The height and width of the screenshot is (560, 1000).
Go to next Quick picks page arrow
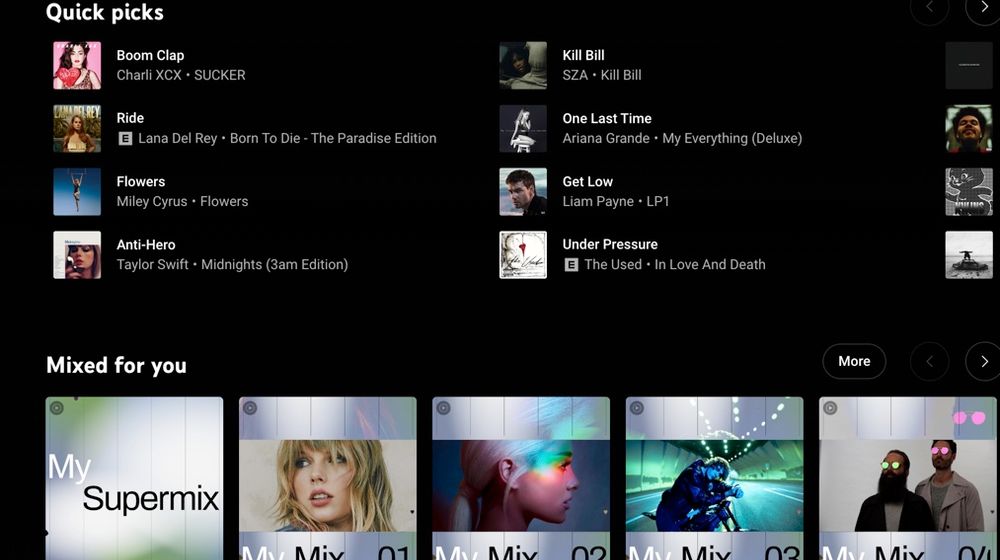(x=984, y=8)
